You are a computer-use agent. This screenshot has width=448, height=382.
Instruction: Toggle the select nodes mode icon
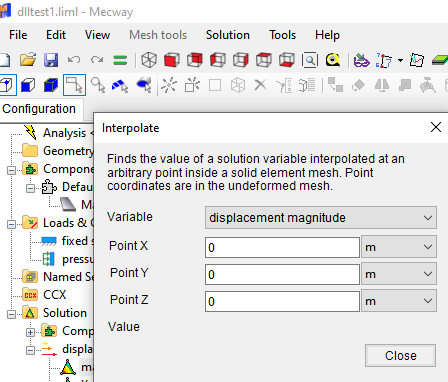7,85
